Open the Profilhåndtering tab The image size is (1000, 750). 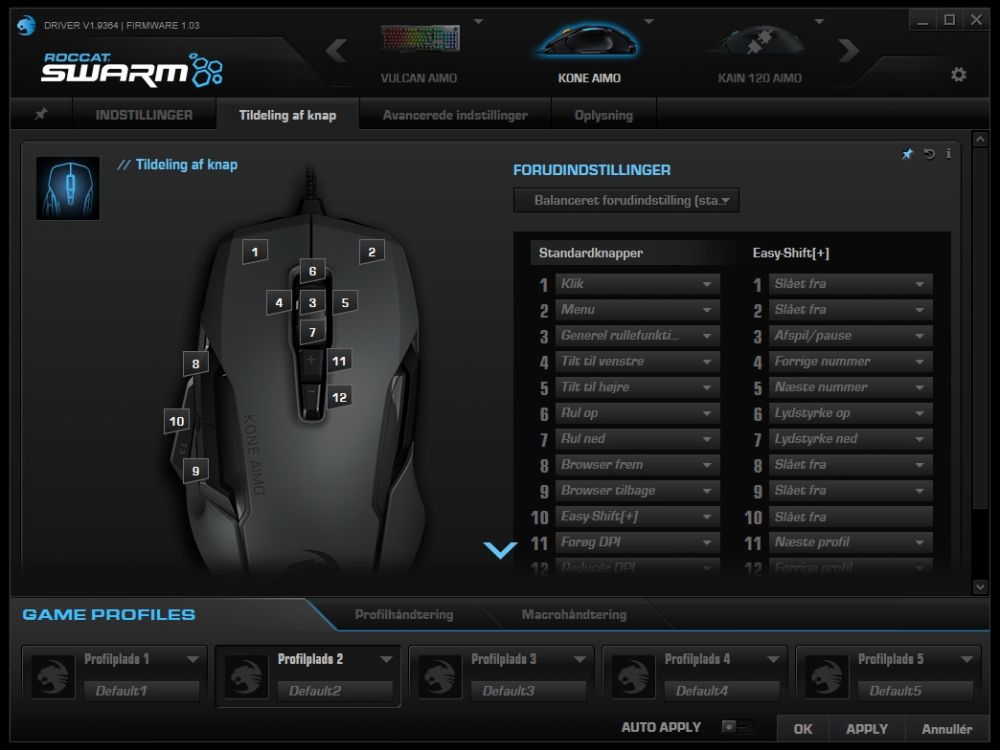pyautogui.click(x=404, y=614)
